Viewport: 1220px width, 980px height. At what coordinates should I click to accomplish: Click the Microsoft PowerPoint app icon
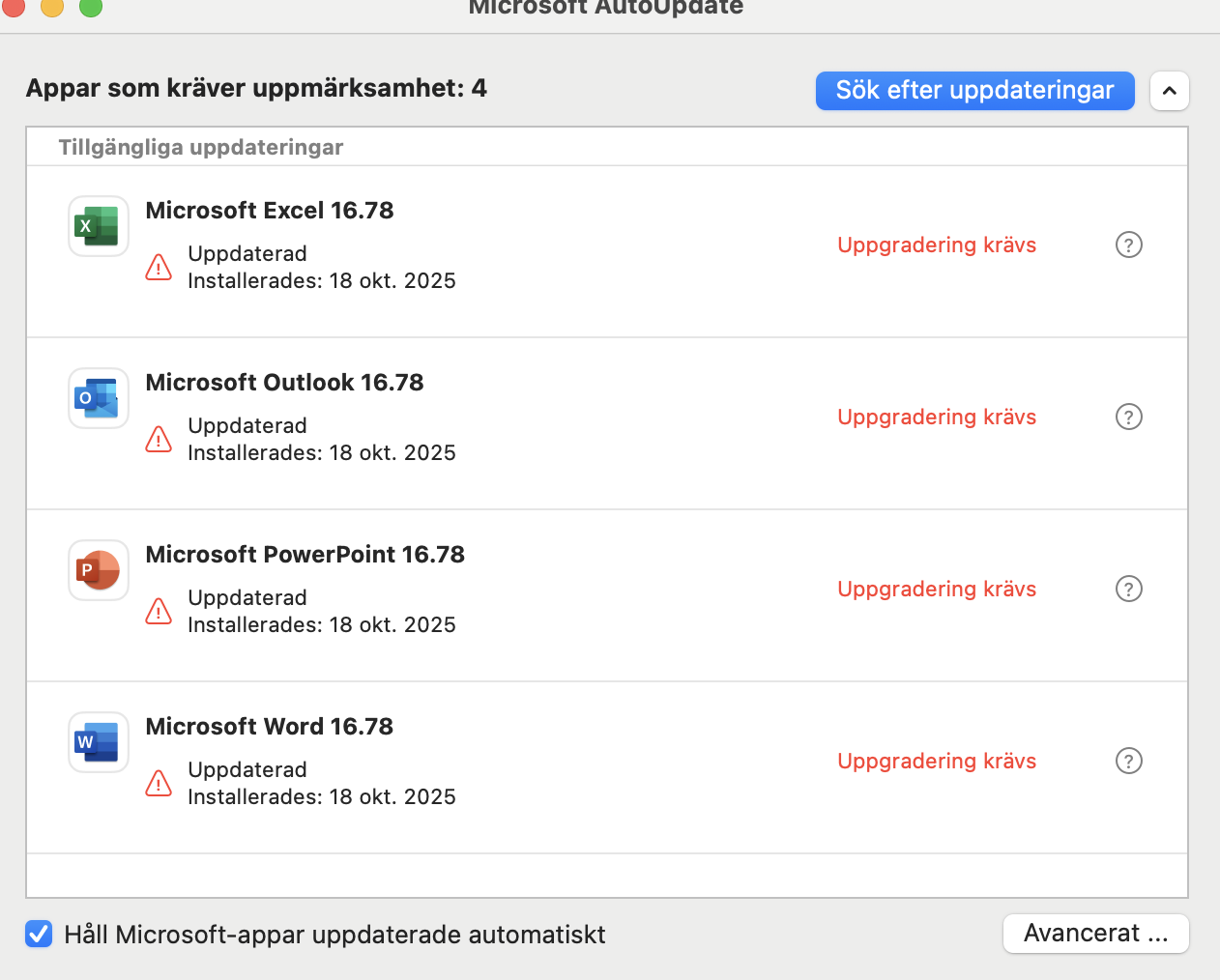(98, 570)
